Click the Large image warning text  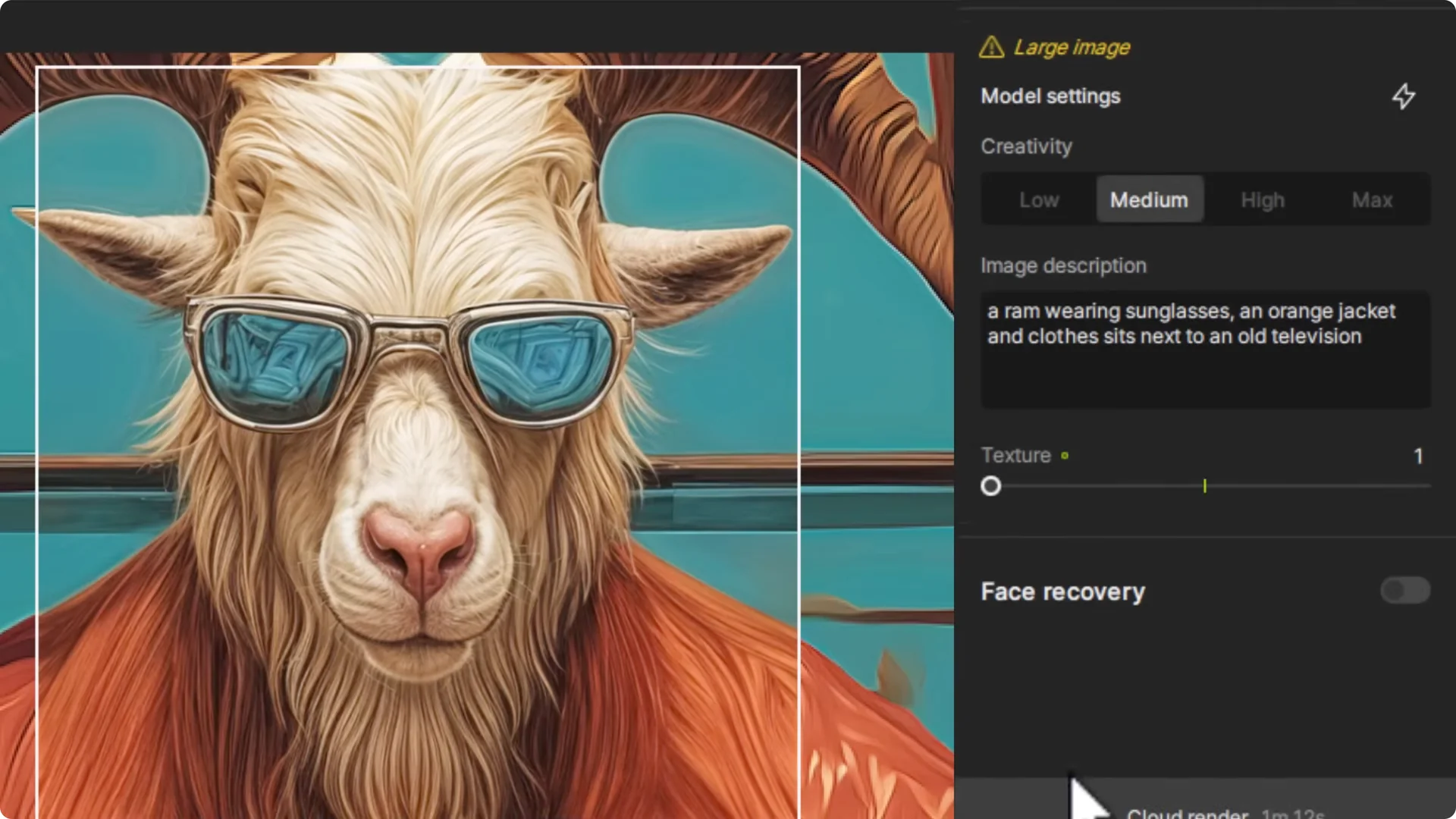(x=1072, y=47)
